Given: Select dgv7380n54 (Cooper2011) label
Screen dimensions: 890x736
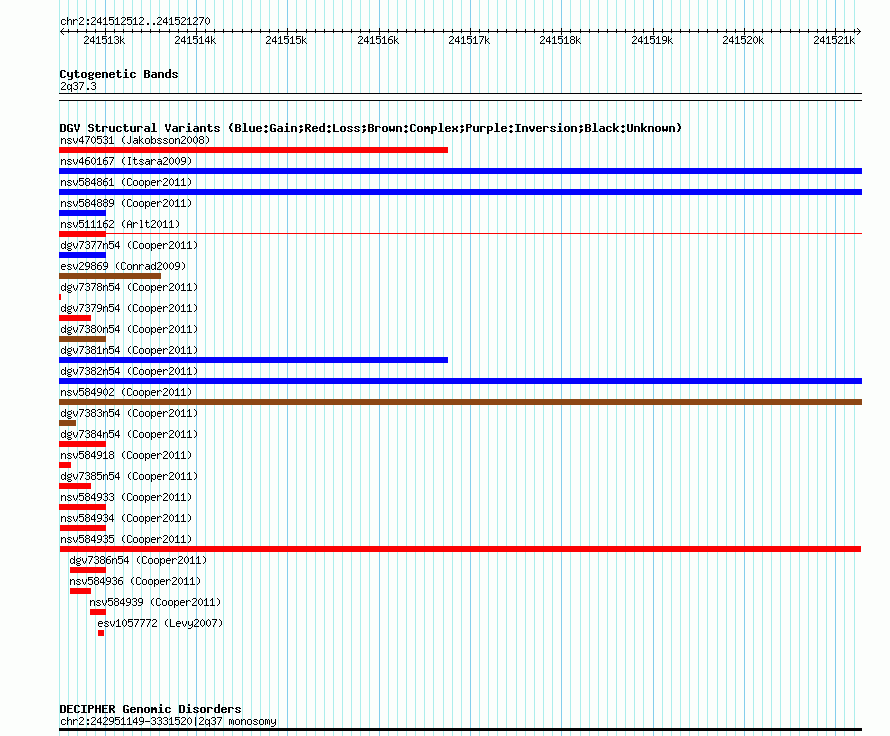Looking at the screenshot, I should pos(129,329).
